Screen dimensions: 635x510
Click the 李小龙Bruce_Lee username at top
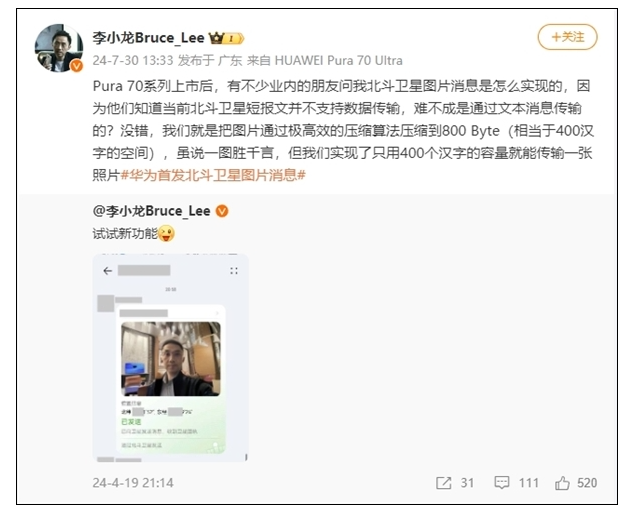[148, 38]
